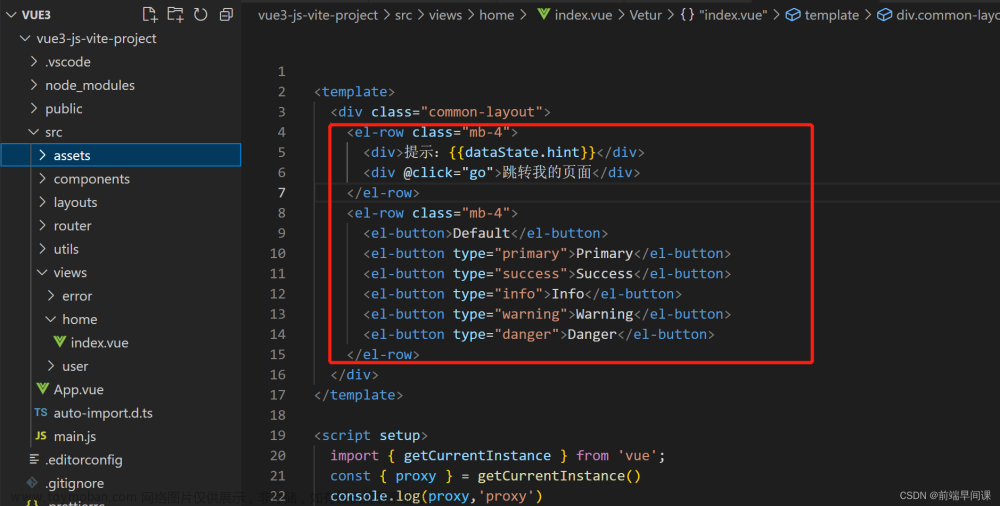The height and width of the screenshot is (506, 1000).
Task: Collapse the views folder
Action: click(42, 272)
